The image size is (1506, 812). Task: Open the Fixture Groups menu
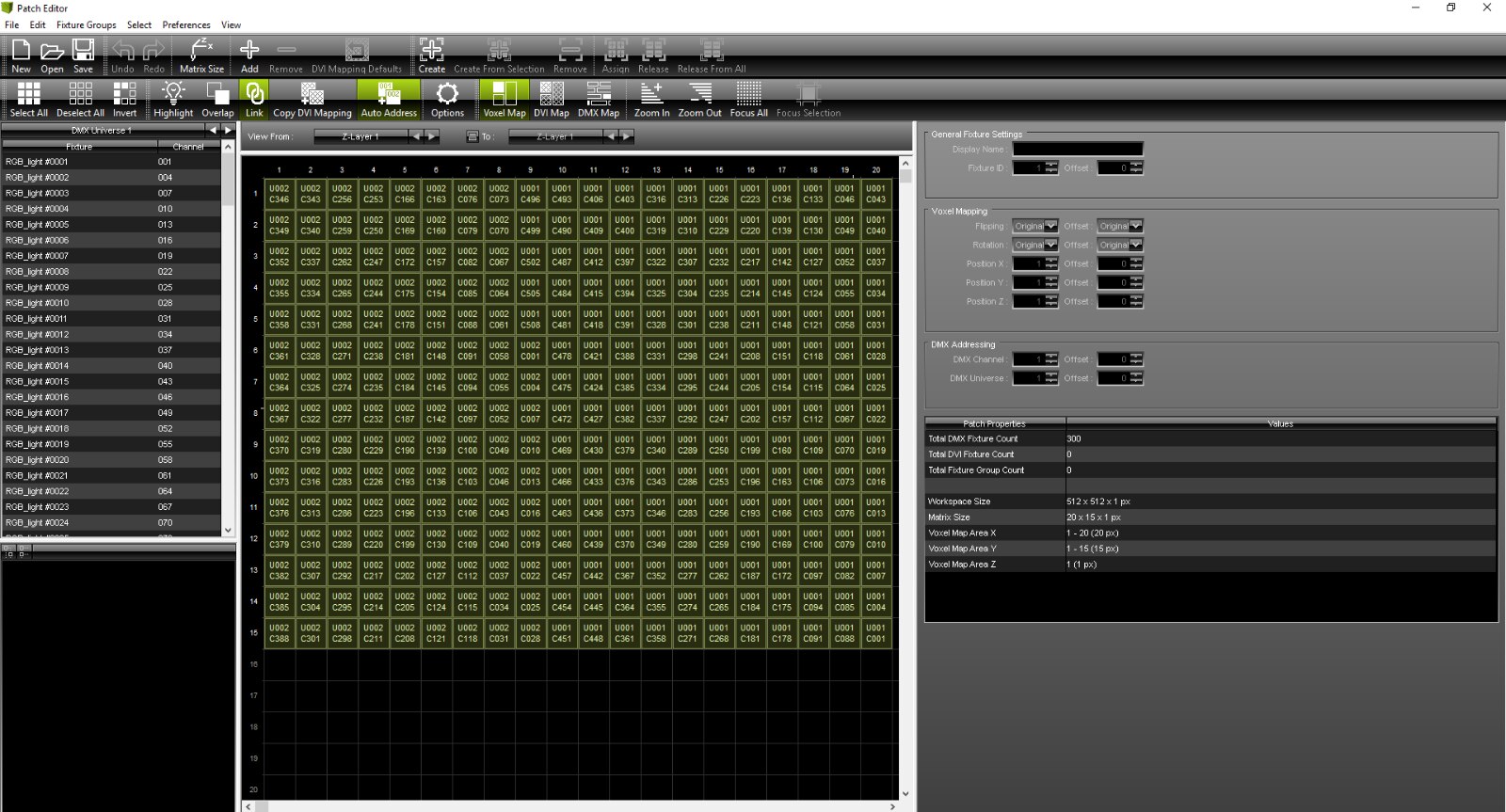click(86, 25)
